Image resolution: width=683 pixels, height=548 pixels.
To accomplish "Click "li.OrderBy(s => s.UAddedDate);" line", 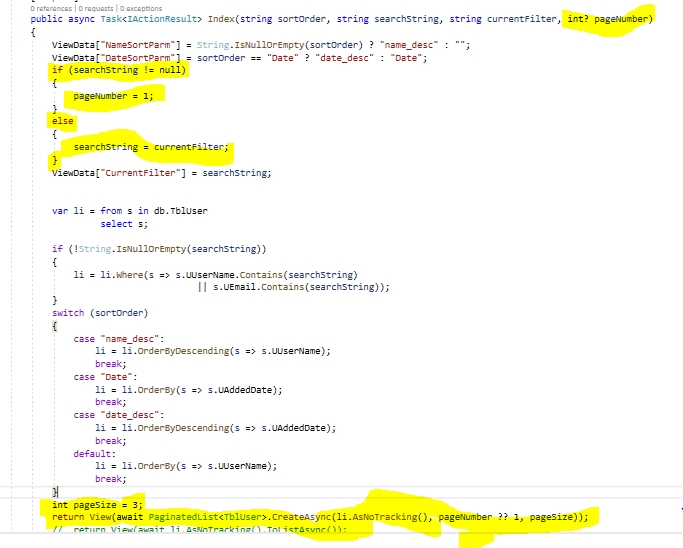I will pyautogui.click(x=189, y=390).
